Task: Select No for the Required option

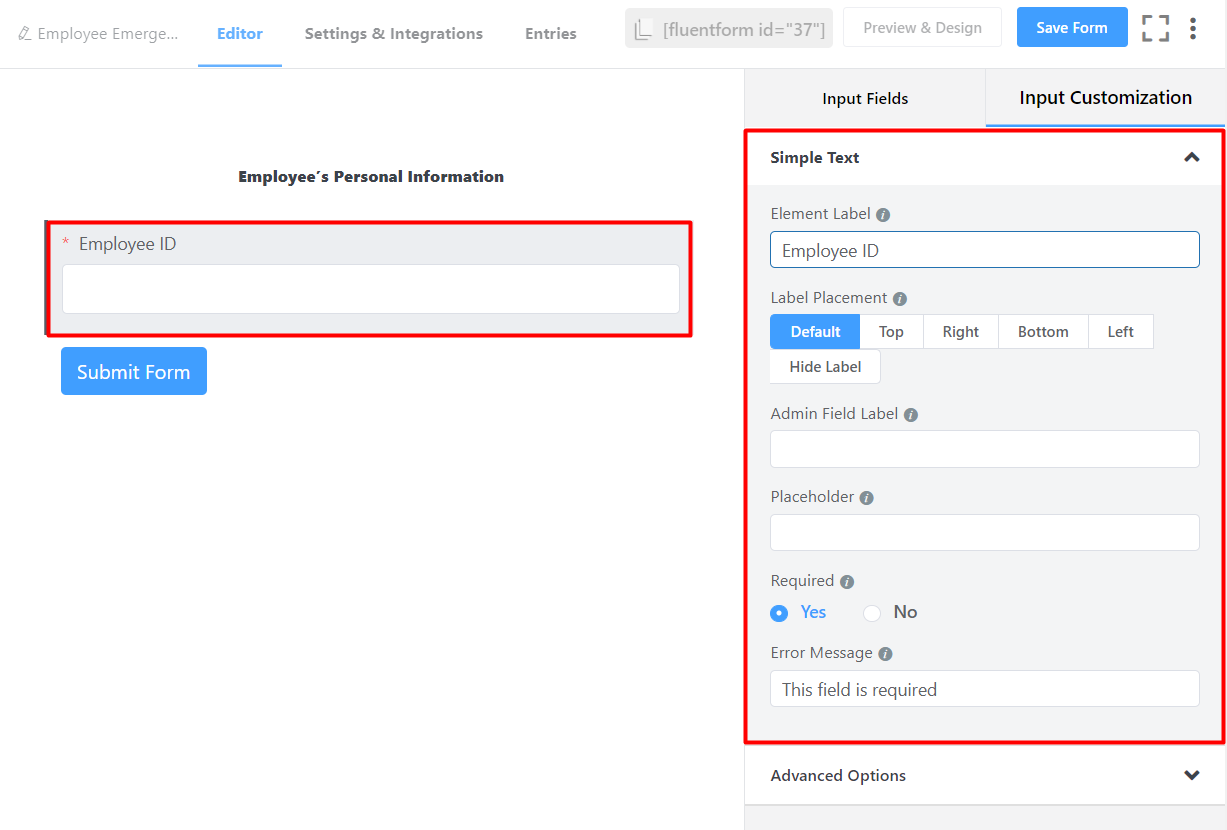Action: click(x=871, y=613)
